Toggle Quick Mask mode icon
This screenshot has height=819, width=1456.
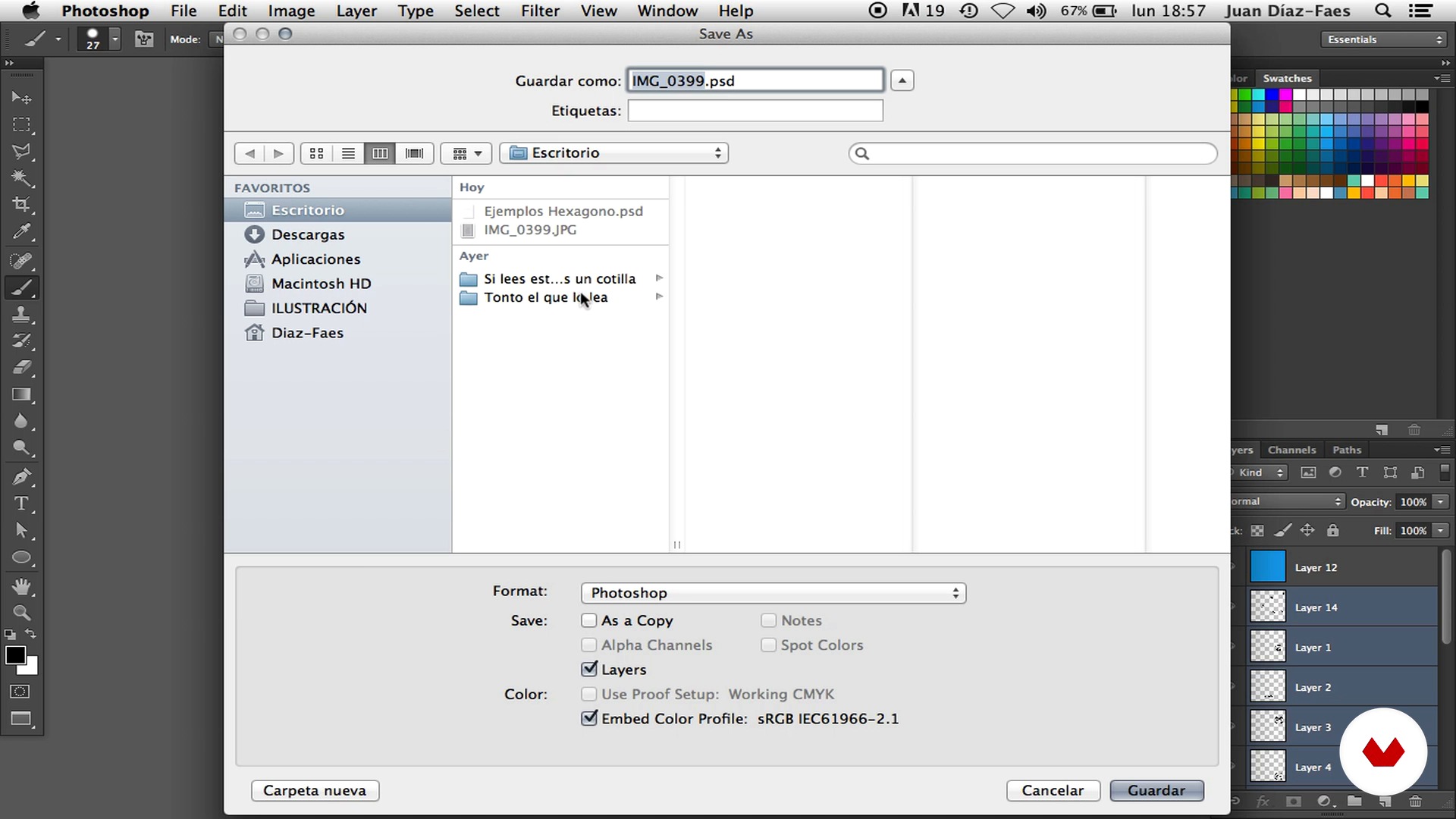(x=20, y=692)
